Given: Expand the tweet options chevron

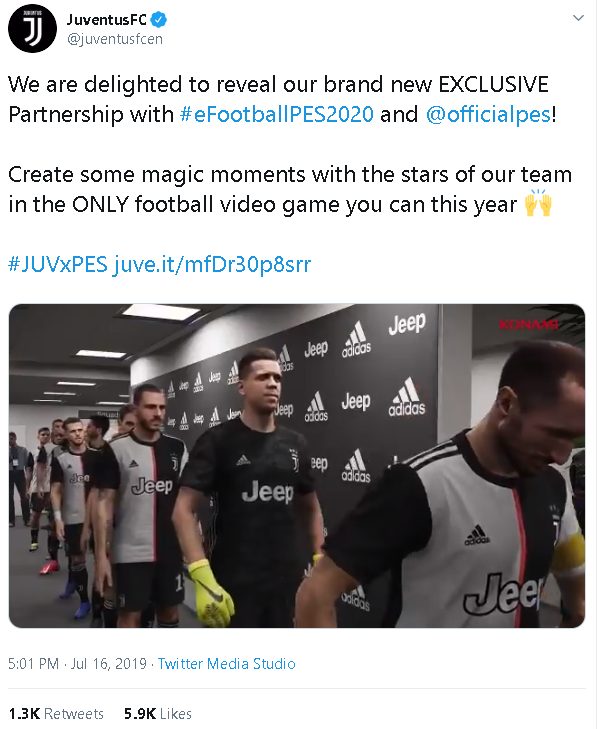Looking at the screenshot, I should tap(578, 18).
